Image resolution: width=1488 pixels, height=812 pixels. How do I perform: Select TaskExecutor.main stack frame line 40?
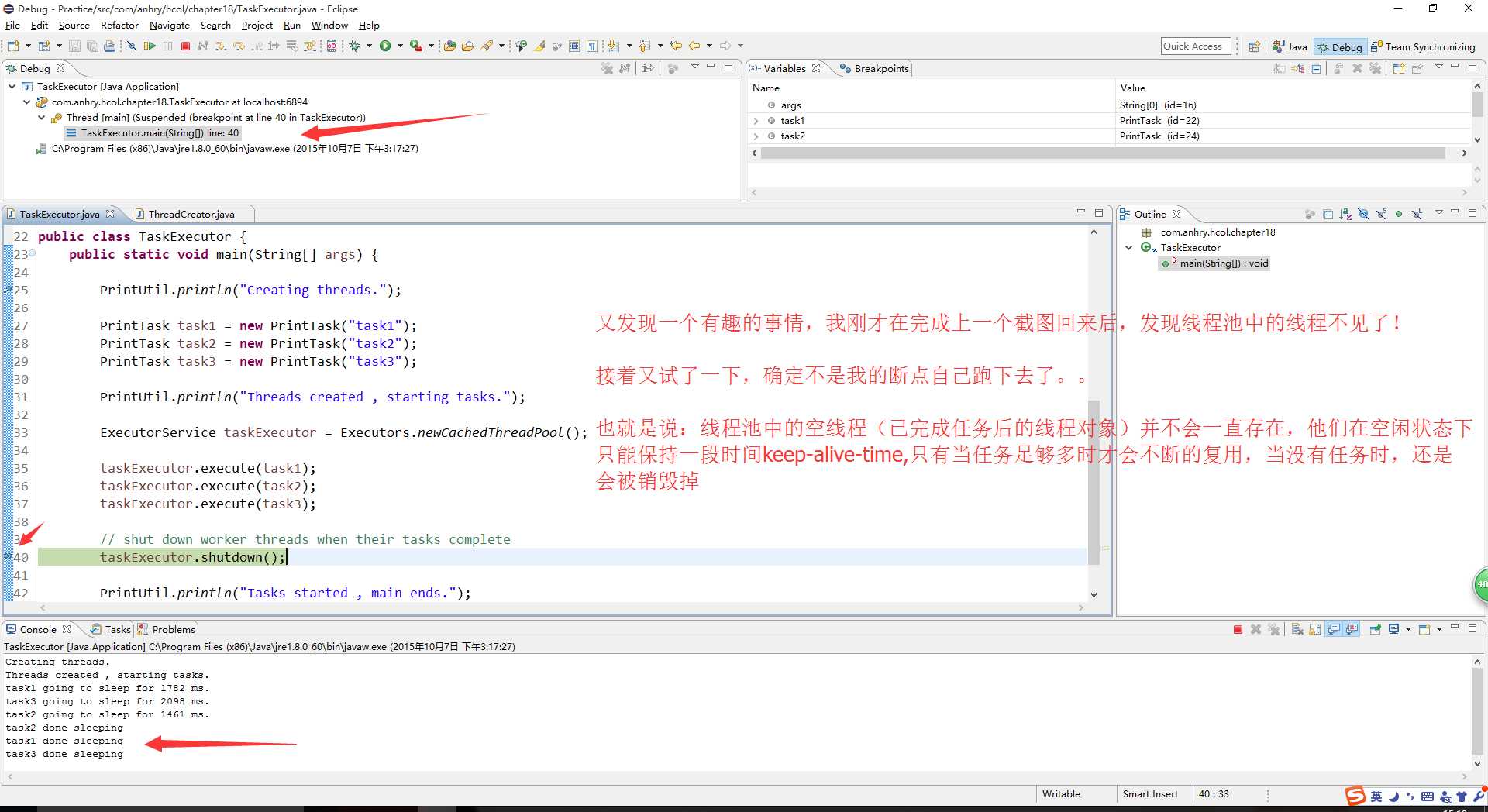152,133
